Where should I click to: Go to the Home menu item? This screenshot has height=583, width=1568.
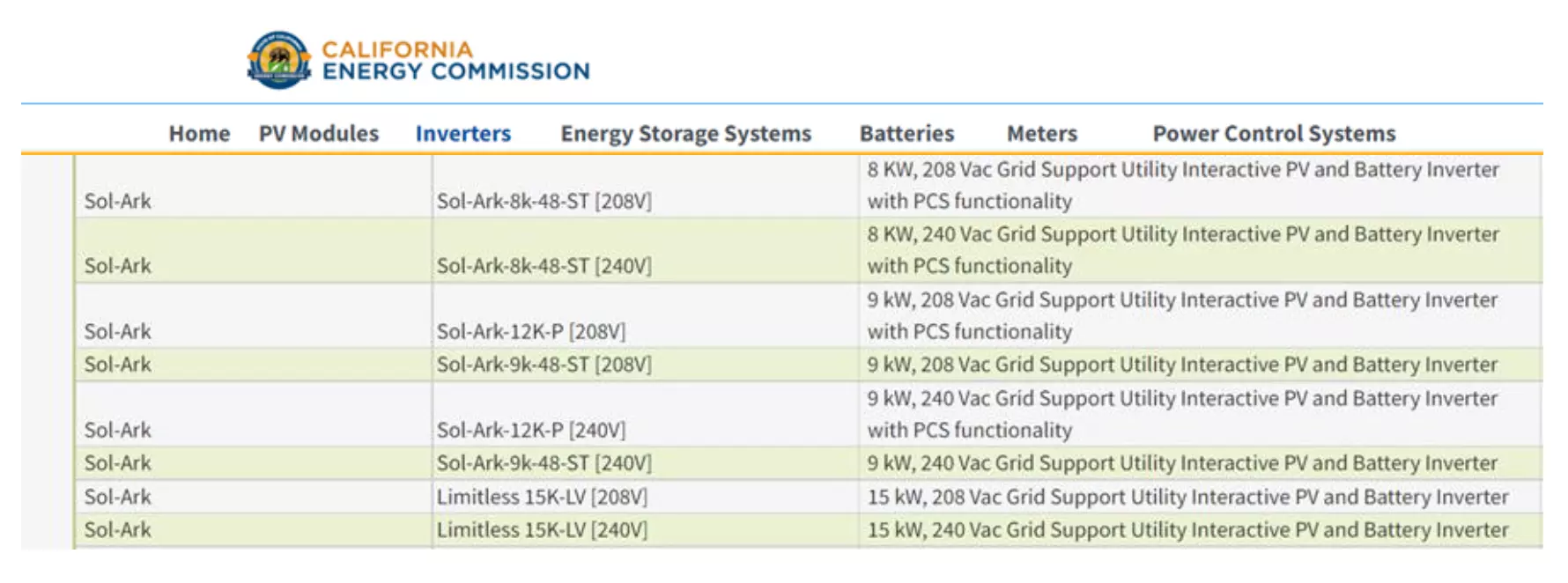(199, 134)
